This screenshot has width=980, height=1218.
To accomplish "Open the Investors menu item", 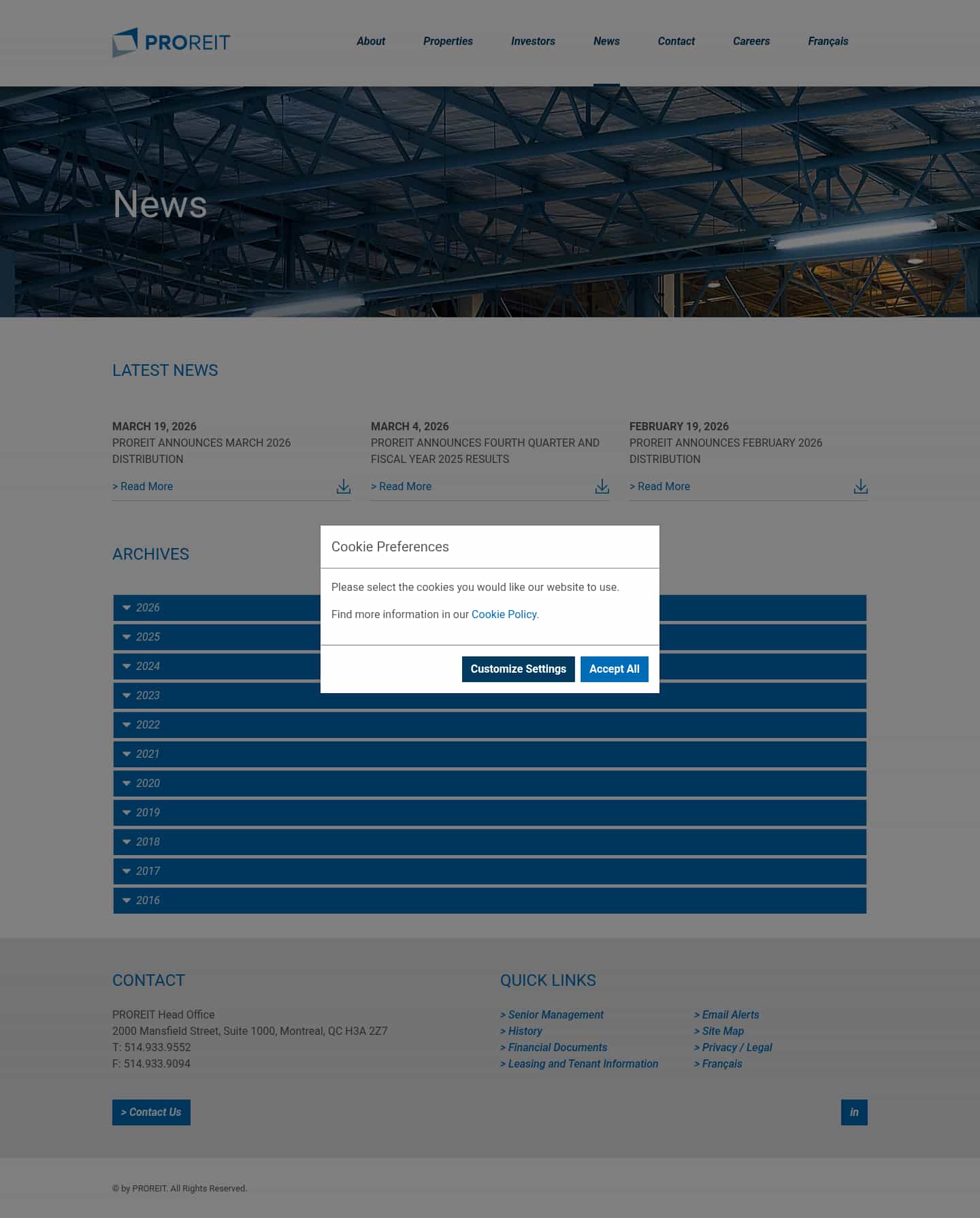I will pos(533,42).
